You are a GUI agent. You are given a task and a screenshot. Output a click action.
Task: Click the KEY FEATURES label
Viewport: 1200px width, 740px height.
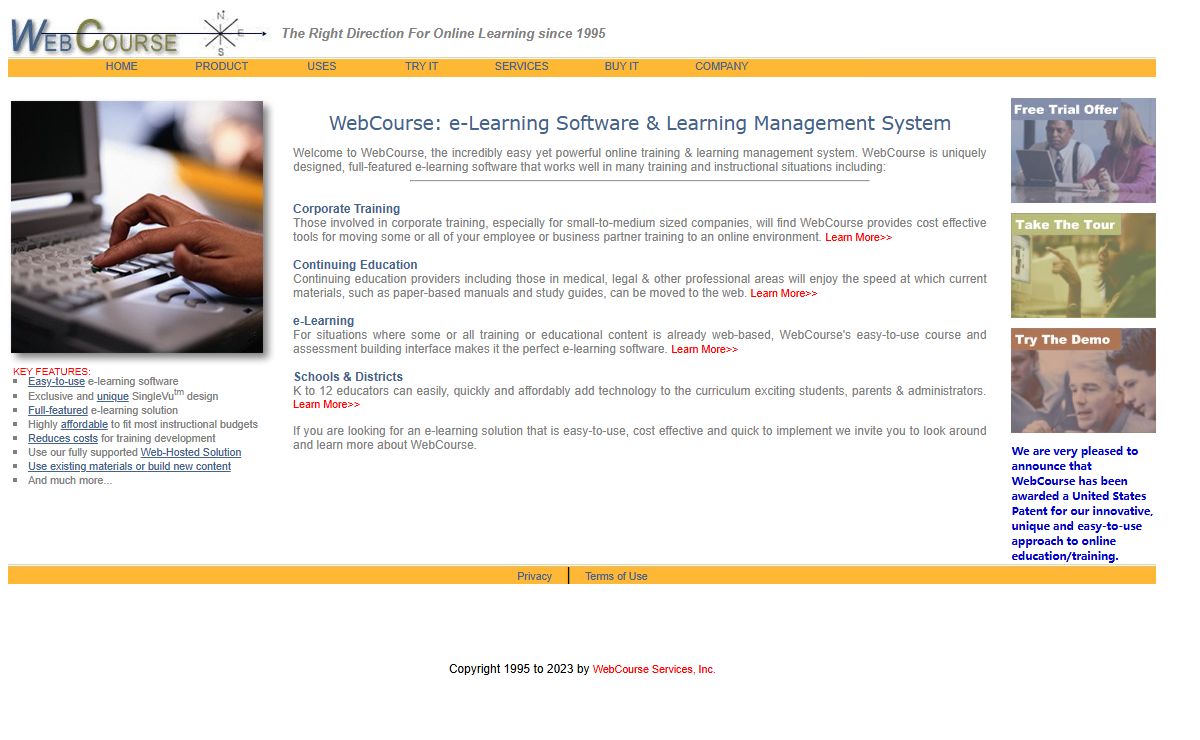(52, 371)
